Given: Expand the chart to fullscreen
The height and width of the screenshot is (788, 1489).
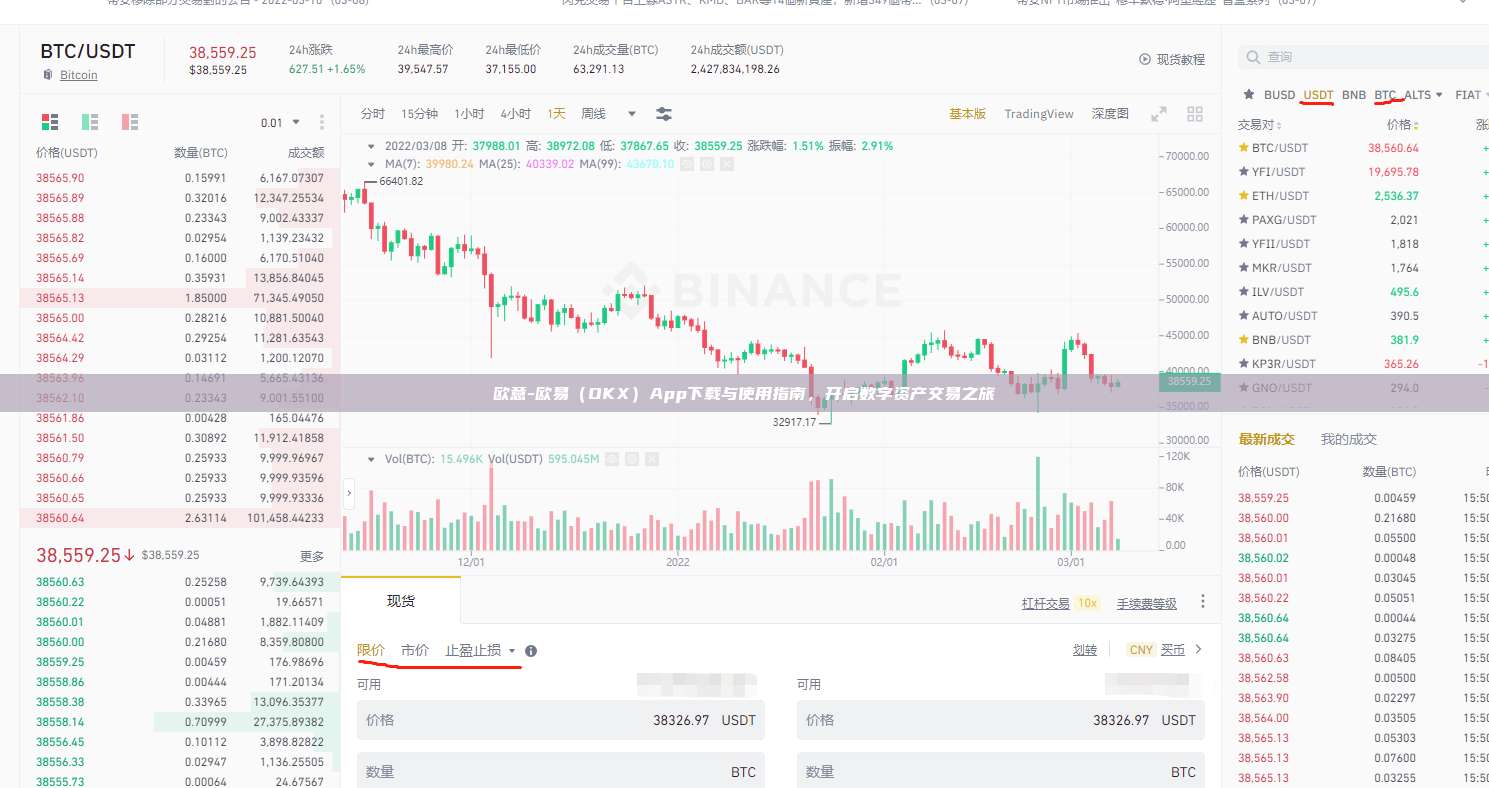Looking at the screenshot, I should click(x=1158, y=113).
